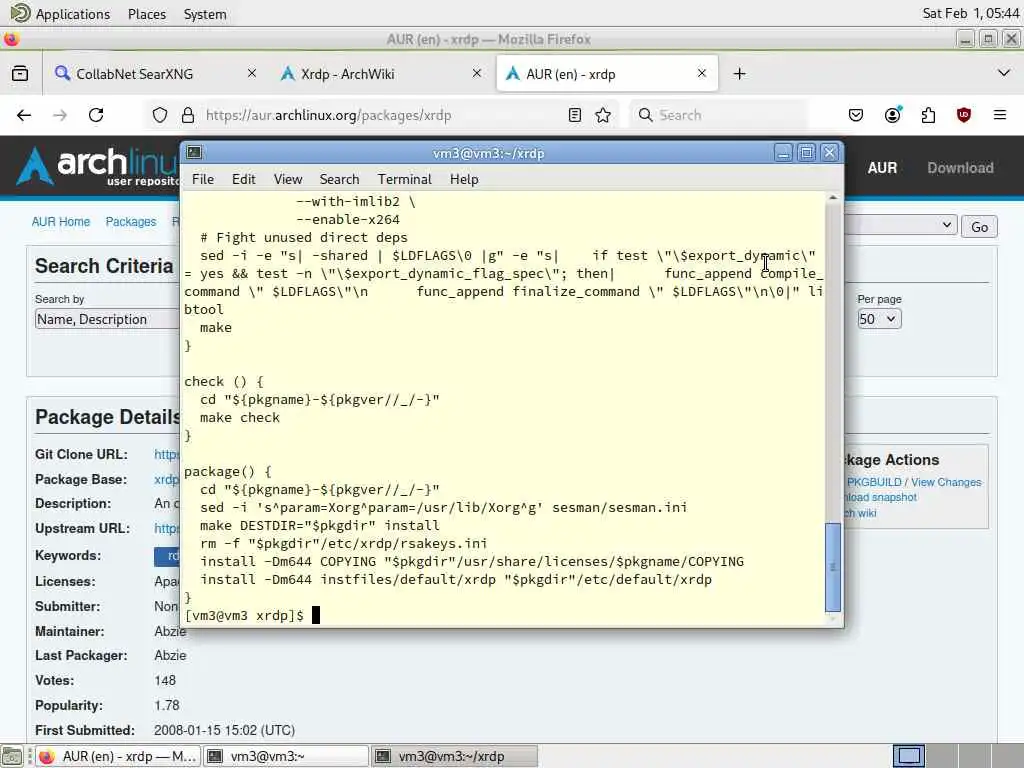Open the AUR Home link
The width and height of the screenshot is (1024, 768).
61,222
